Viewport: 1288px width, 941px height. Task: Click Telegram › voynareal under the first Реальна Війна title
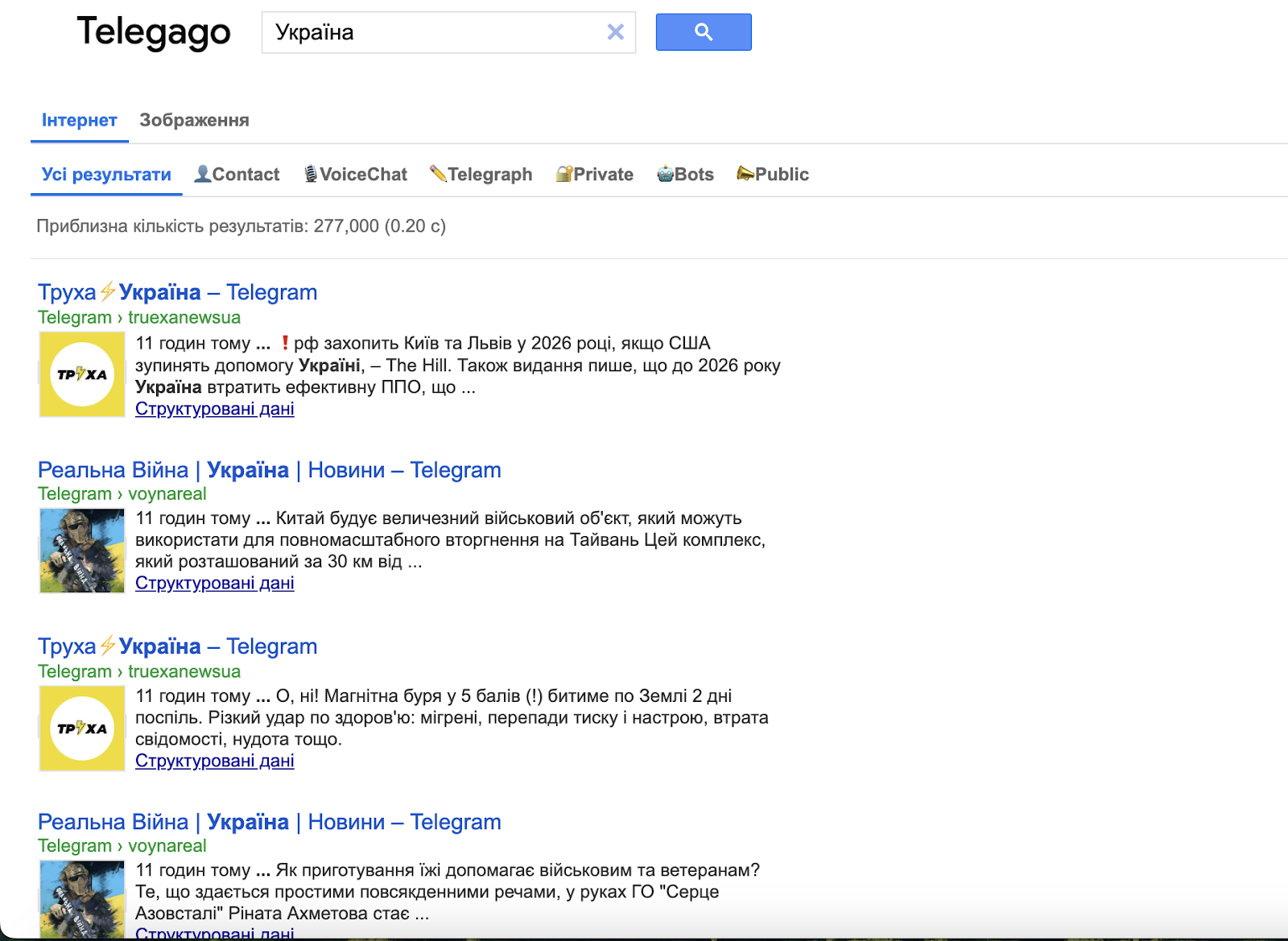click(x=122, y=493)
